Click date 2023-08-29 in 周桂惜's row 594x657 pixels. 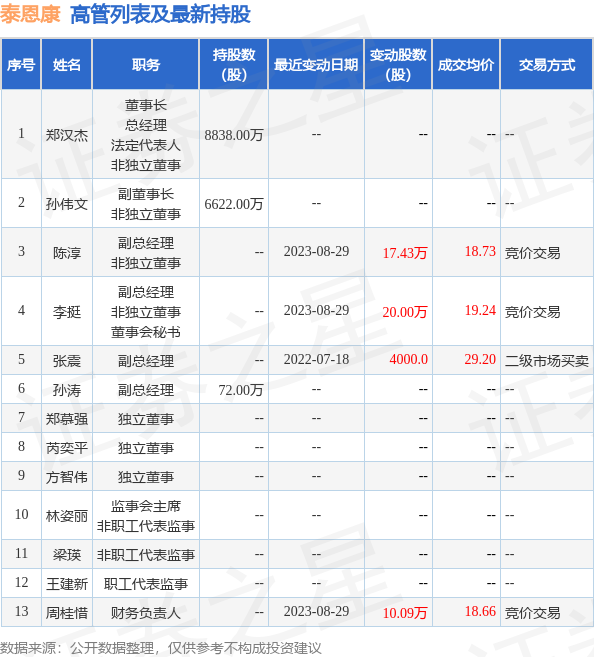point(316,611)
